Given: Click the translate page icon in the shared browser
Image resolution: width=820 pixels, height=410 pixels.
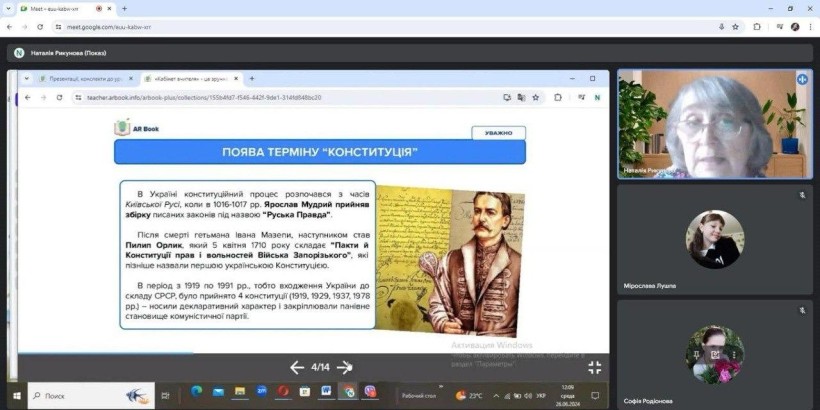Looking at the screenshot, I should coord(521,97).
